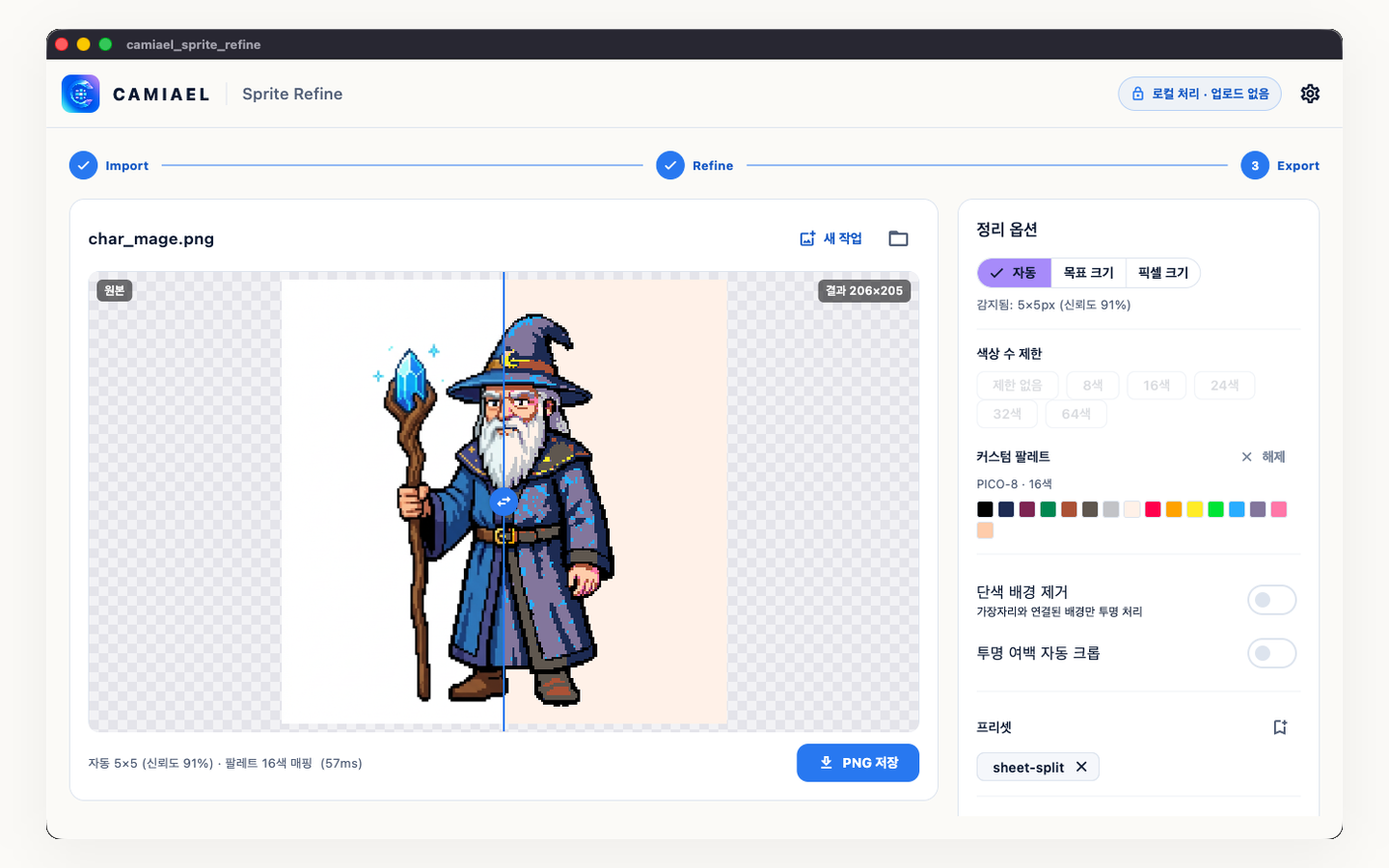This screenshot has width=1389, height=868.
Task: Pick the red PICO-8 palette swatch
Action: [x=1153, y=509]
